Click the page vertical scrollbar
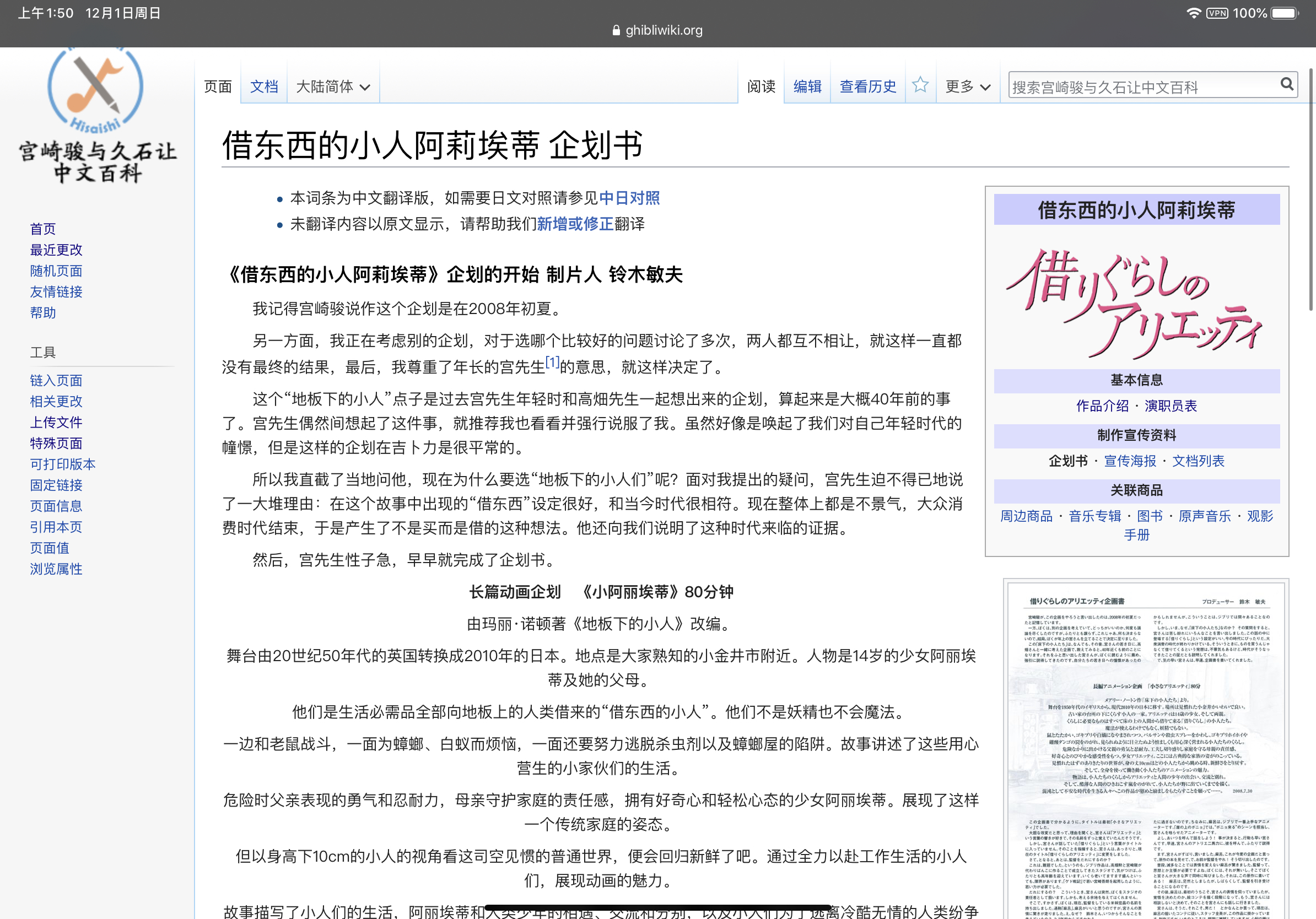The width and height of the screenshot is (1316, 919). [1311, 189]
